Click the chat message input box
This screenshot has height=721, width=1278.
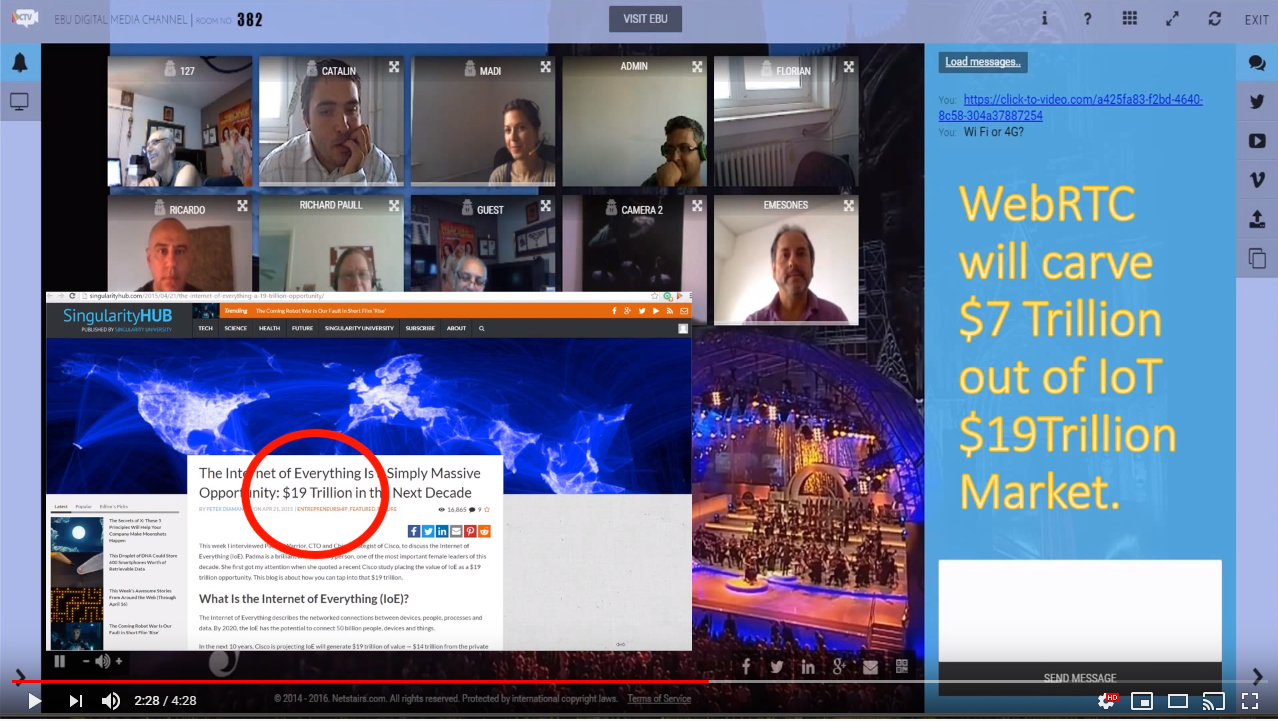click(1080, 610)
